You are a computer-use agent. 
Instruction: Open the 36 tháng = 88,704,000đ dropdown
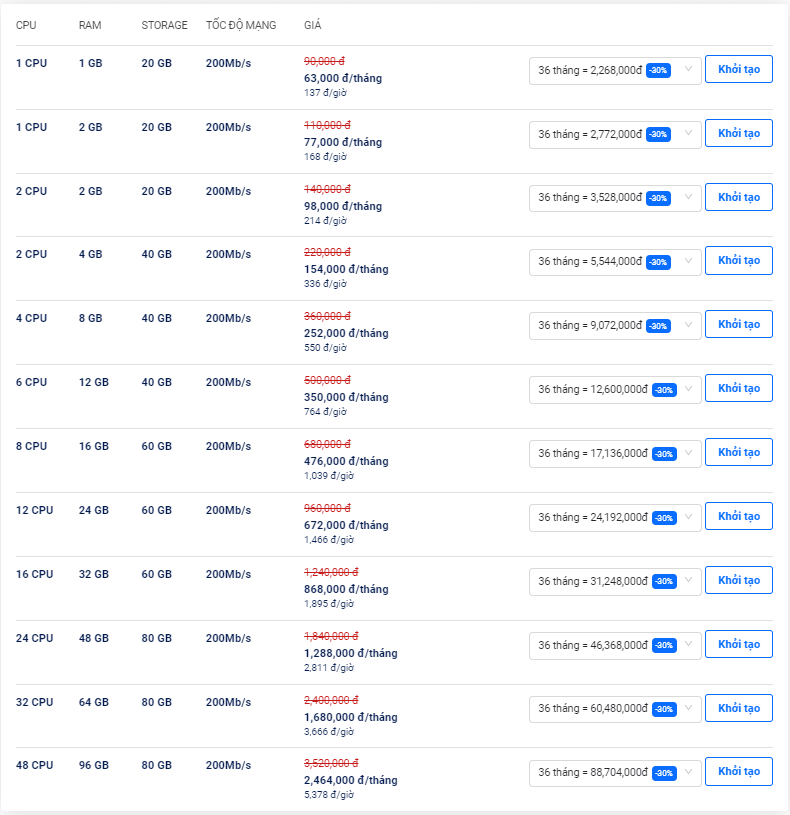pos(615,772)
